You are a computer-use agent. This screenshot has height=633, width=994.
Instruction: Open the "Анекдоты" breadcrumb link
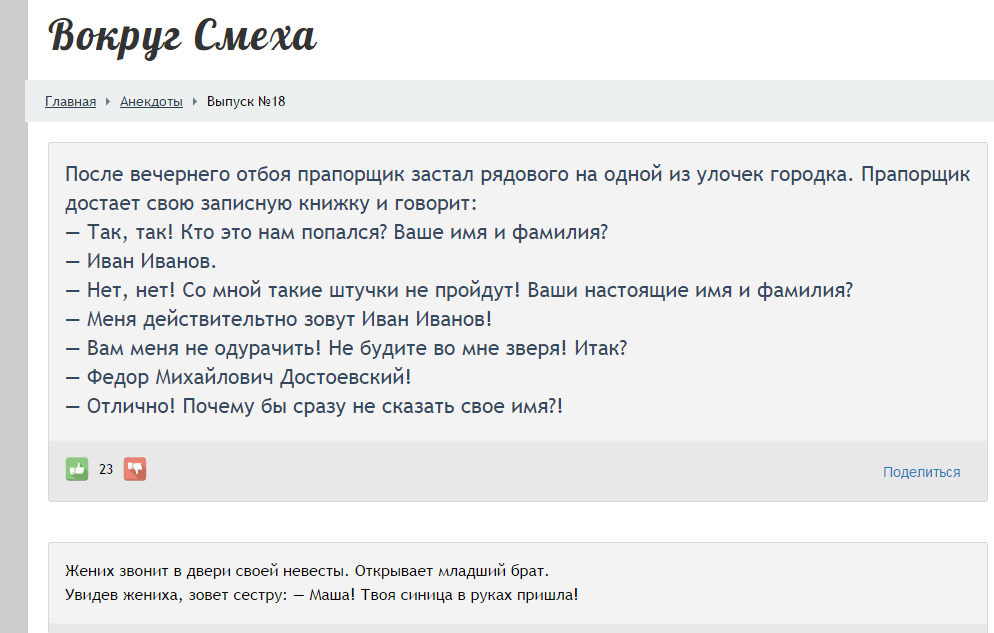[x=151, y=101]
